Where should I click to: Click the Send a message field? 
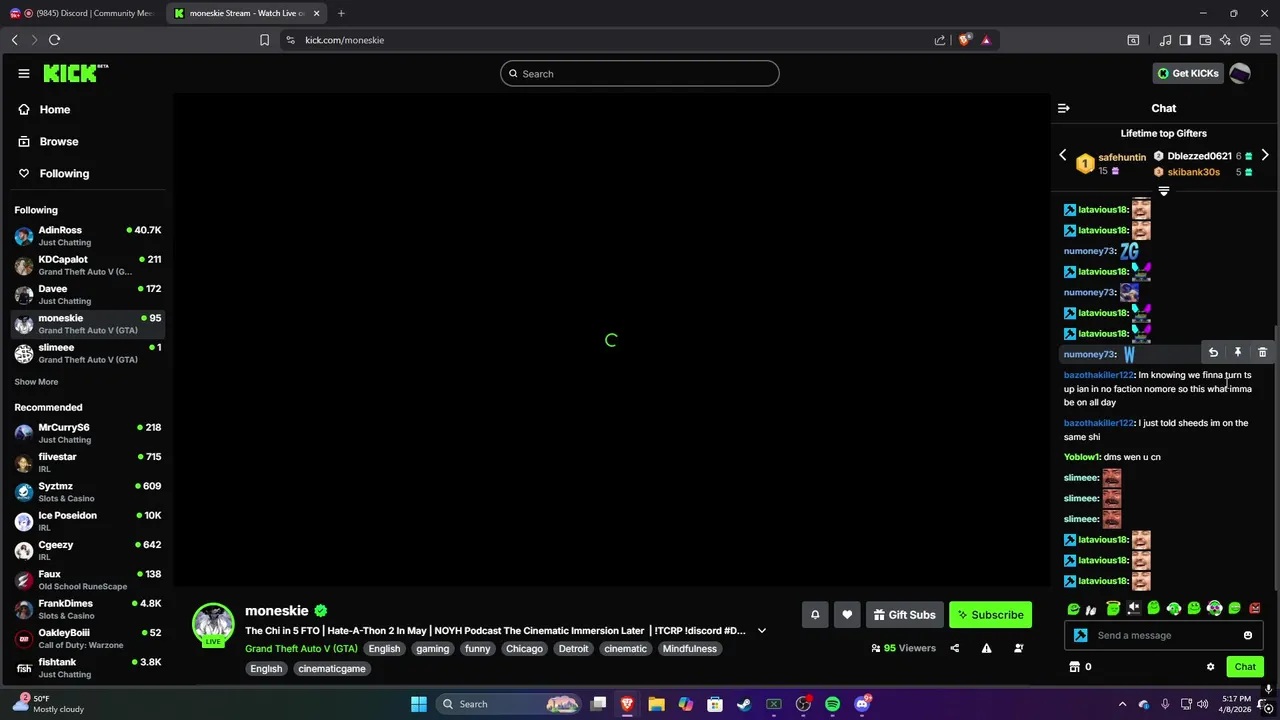pyautogui.click(x=1166, y=635)
